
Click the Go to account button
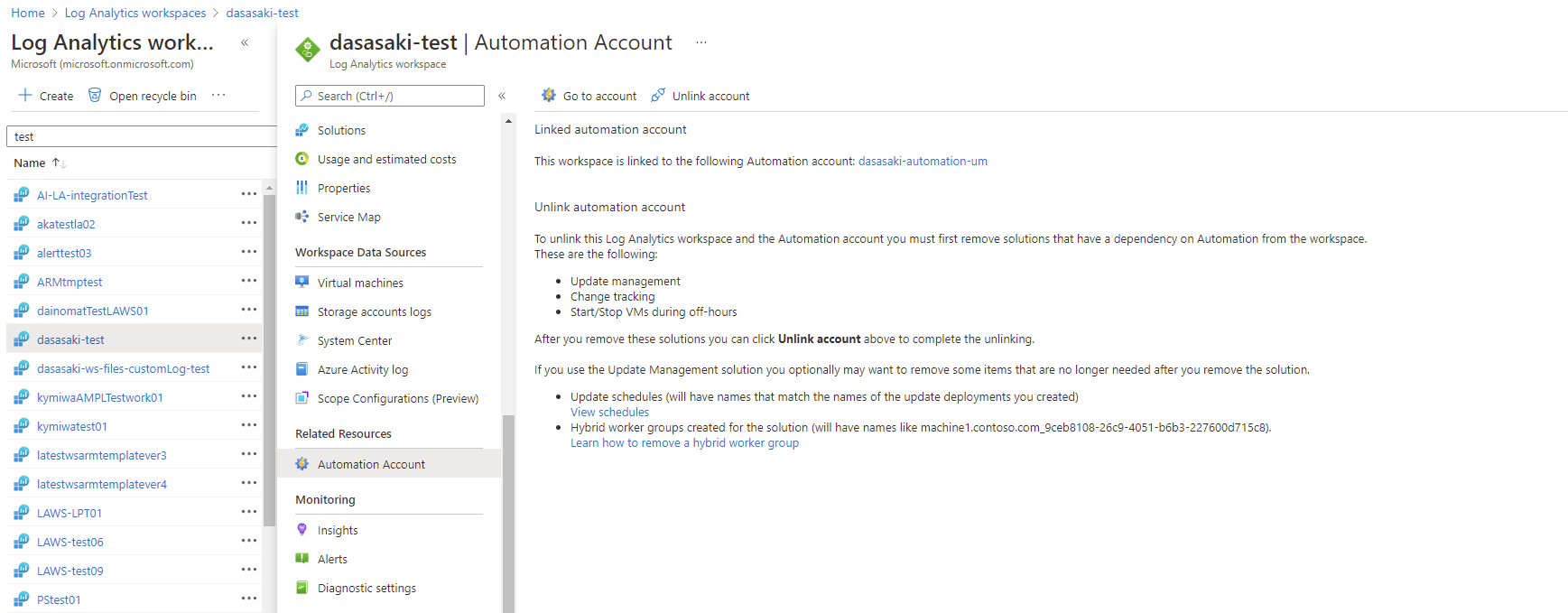589,96
